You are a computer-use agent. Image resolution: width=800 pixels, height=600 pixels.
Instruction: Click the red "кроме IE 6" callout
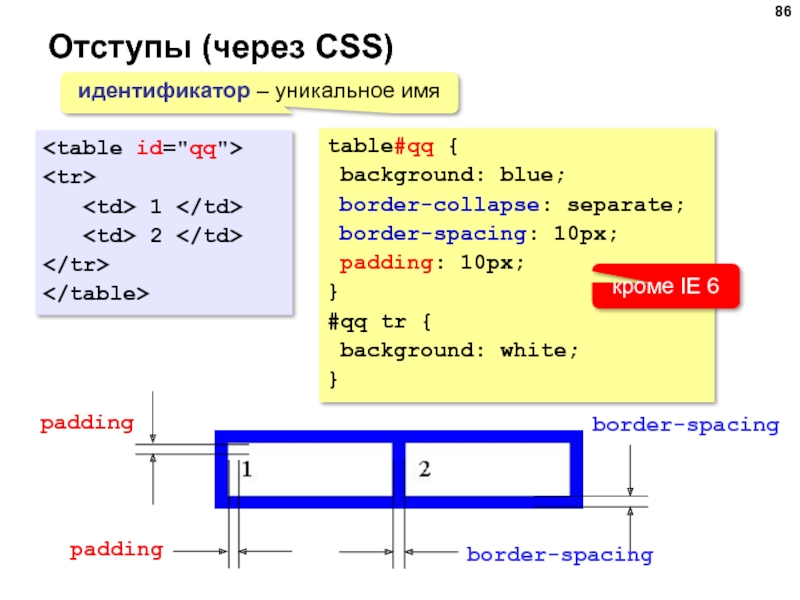pyautogui.click(x=665, y=286)
